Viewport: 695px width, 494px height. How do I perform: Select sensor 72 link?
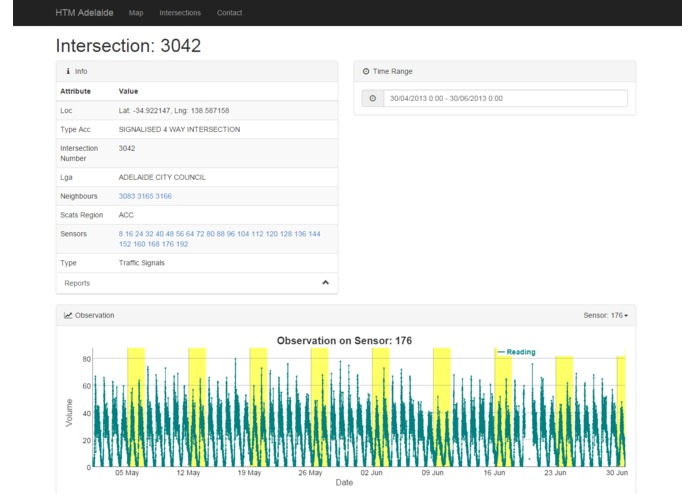pos(200,234)
